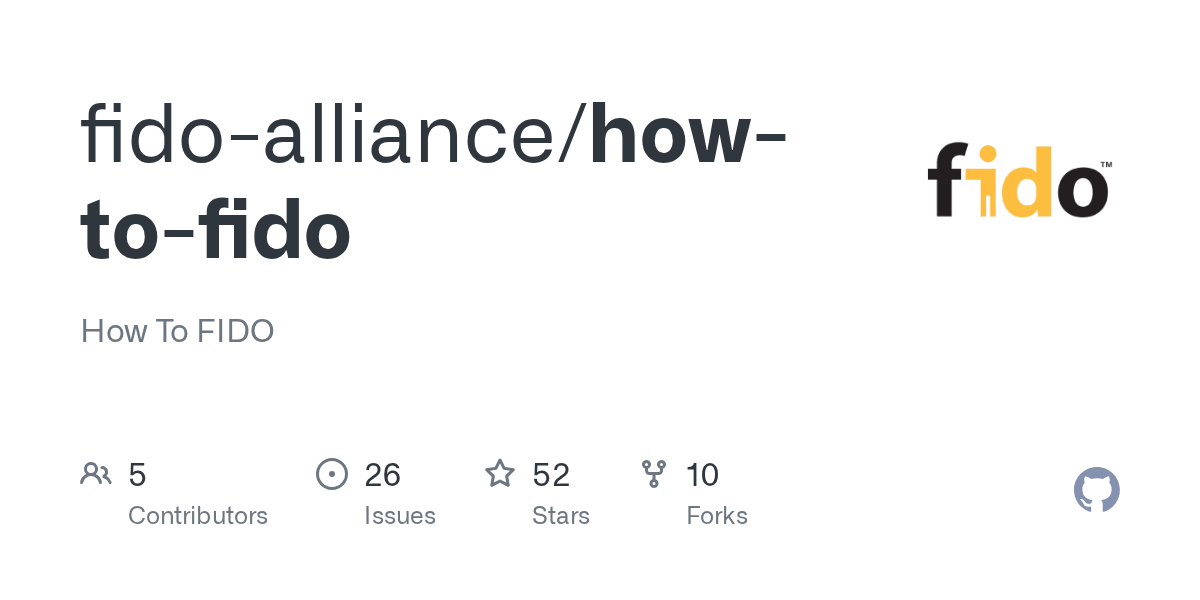Open the GitHub octocat logo
The width and height of the screenshot is (1200, 600).
1097,490
